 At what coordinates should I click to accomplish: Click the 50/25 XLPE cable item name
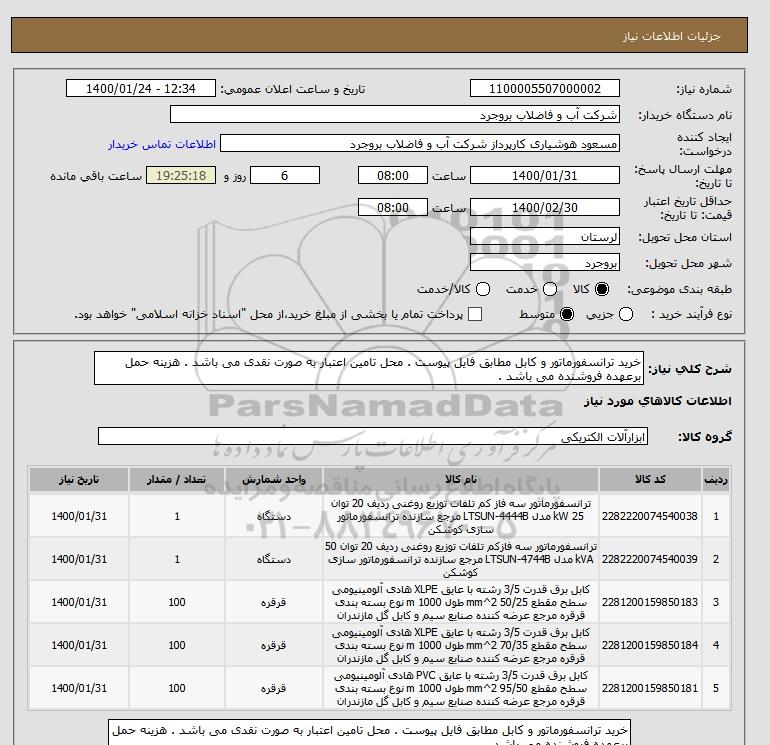click(461, 602)
